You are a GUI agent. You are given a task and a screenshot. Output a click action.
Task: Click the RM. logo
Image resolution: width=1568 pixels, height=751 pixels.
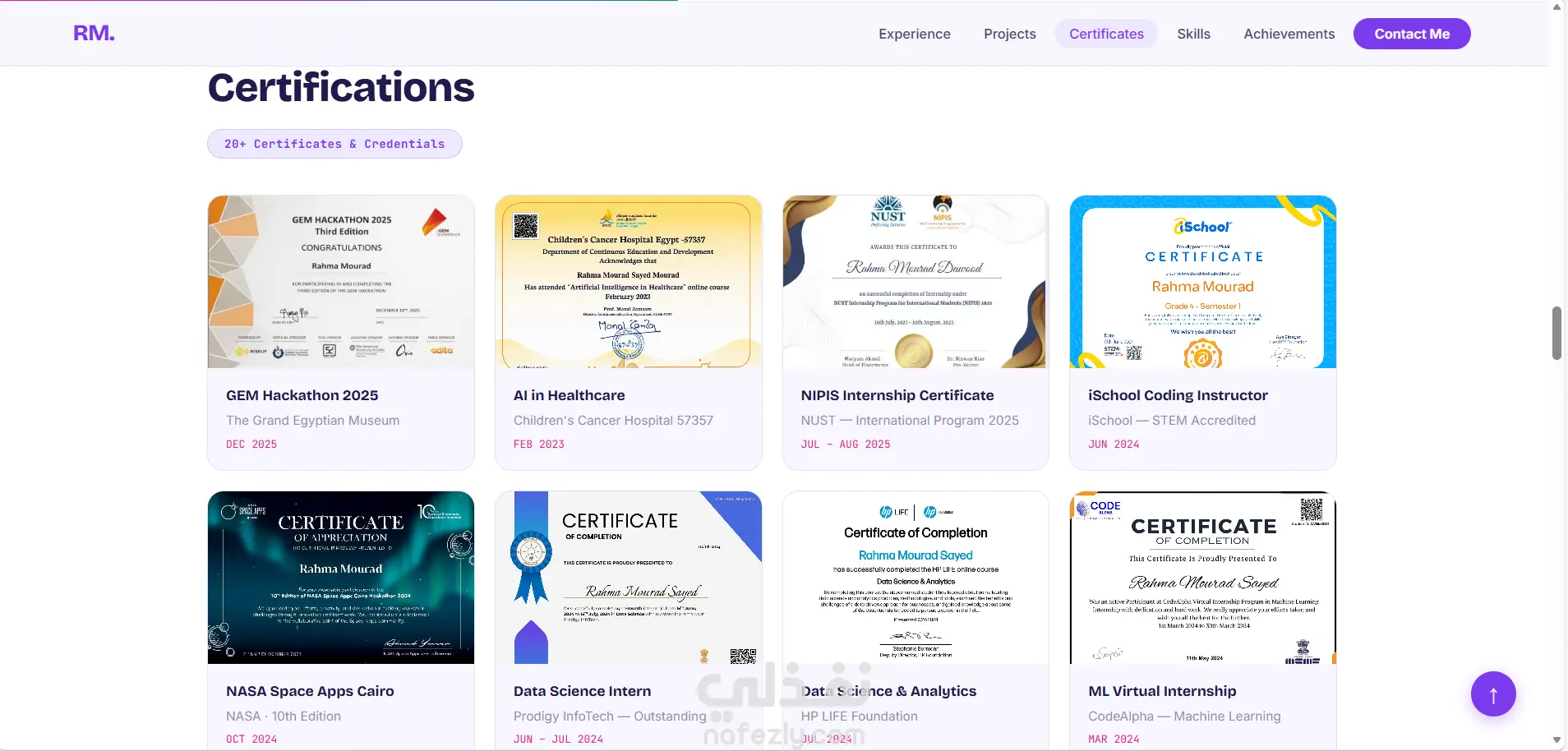[94, 33]
